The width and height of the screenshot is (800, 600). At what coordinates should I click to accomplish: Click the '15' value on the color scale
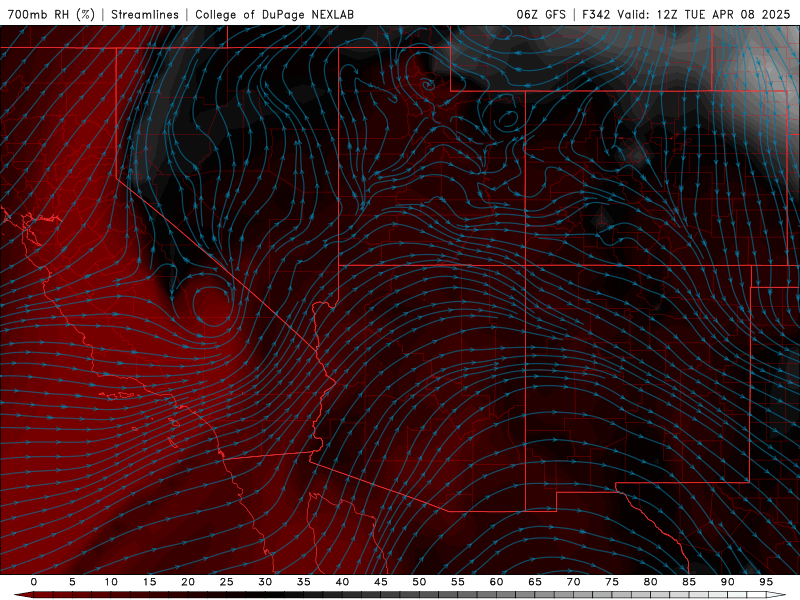tap(149, 582)
